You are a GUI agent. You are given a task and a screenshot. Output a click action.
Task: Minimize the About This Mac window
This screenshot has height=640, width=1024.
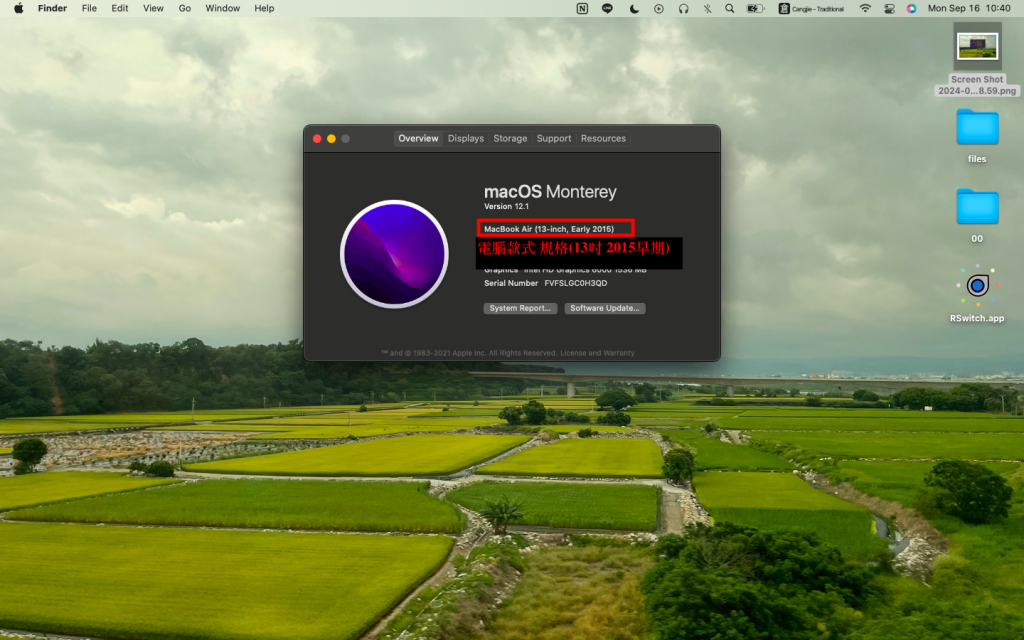(331, 138)
